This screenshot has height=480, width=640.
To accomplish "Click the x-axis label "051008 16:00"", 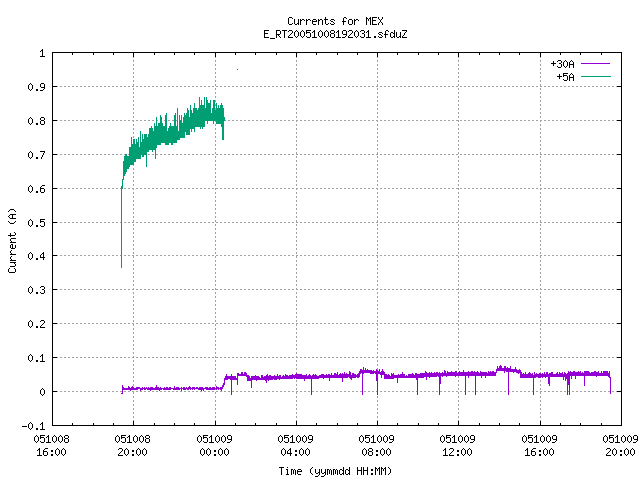I will pyautogui.click(x=51, y=446).
